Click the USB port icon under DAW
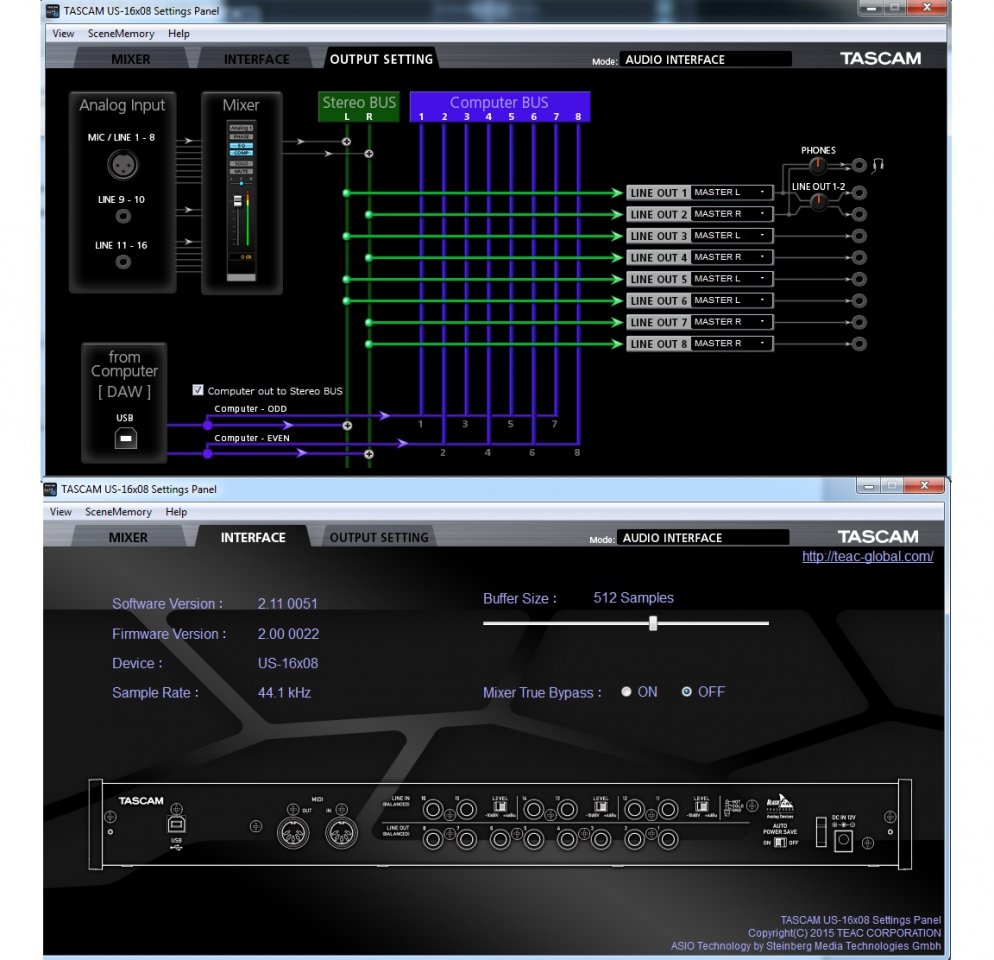 126,438
